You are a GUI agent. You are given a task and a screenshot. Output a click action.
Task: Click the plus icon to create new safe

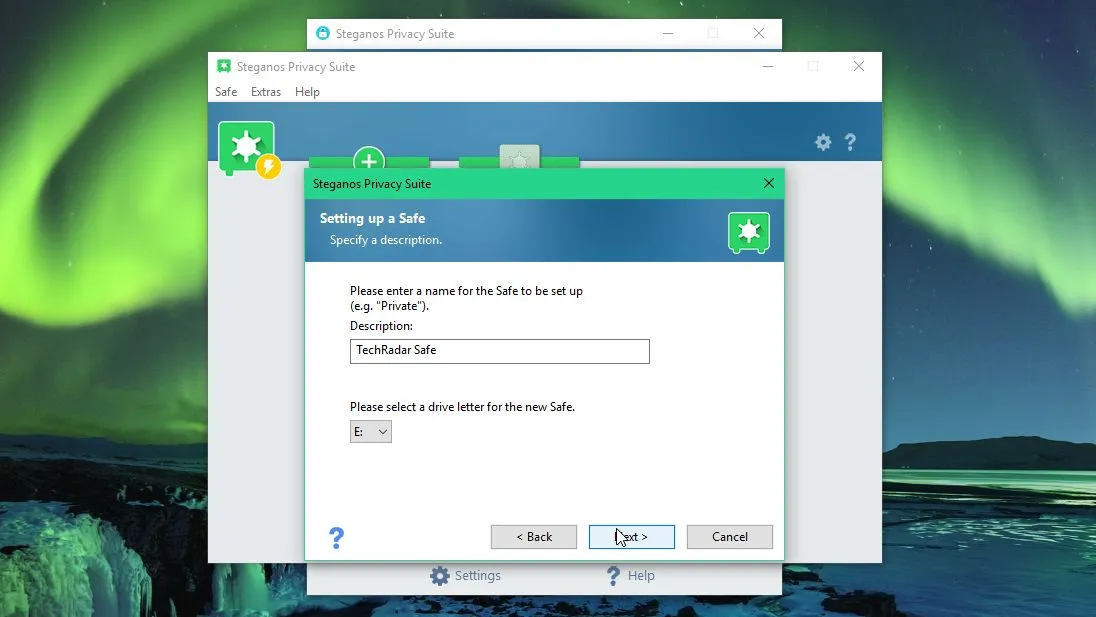point(369,159)
